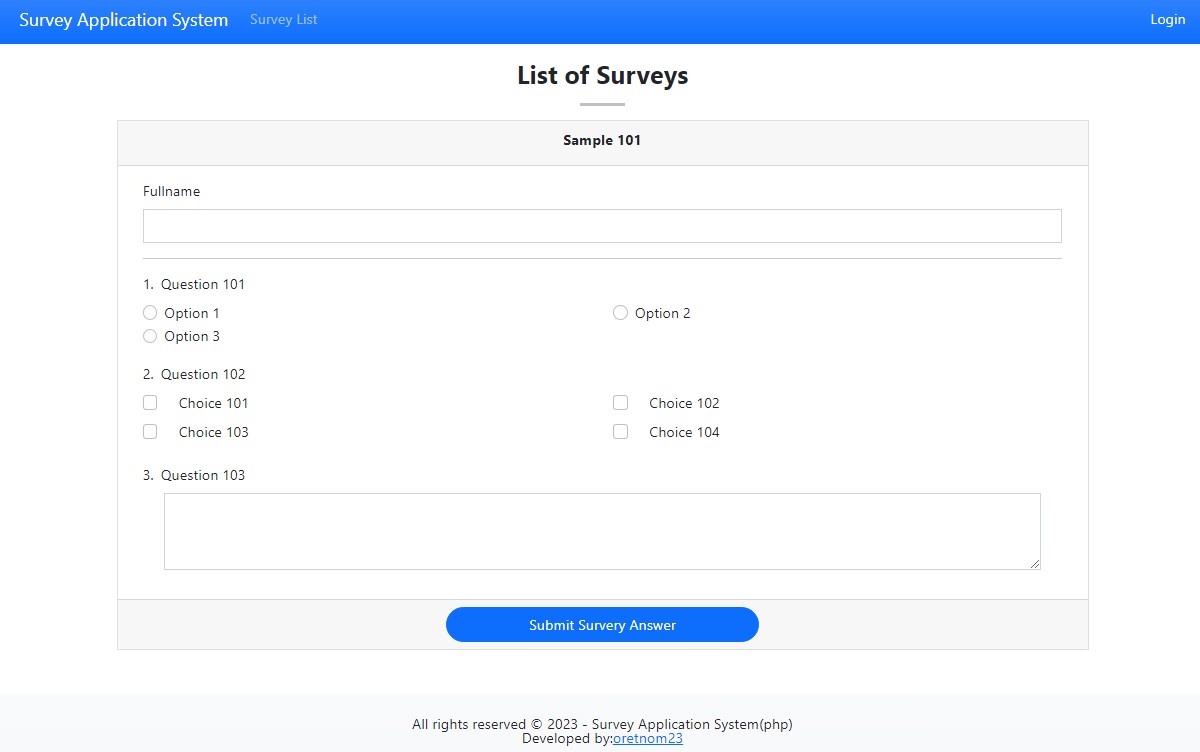
Task: Select the Option 2 radio button
Action: tap(620, 313)
